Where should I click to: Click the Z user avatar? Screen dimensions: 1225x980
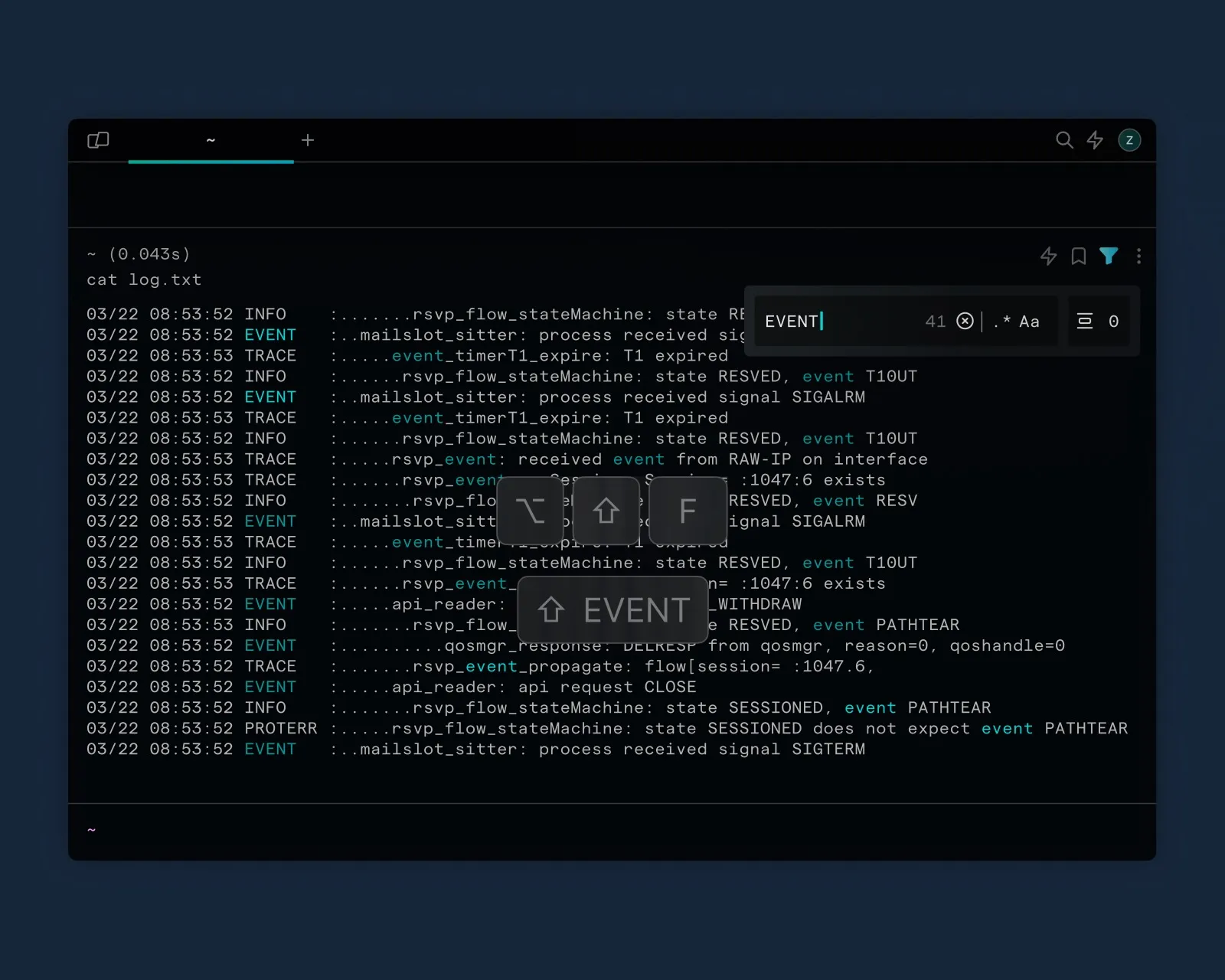(x=1130, y=140)
